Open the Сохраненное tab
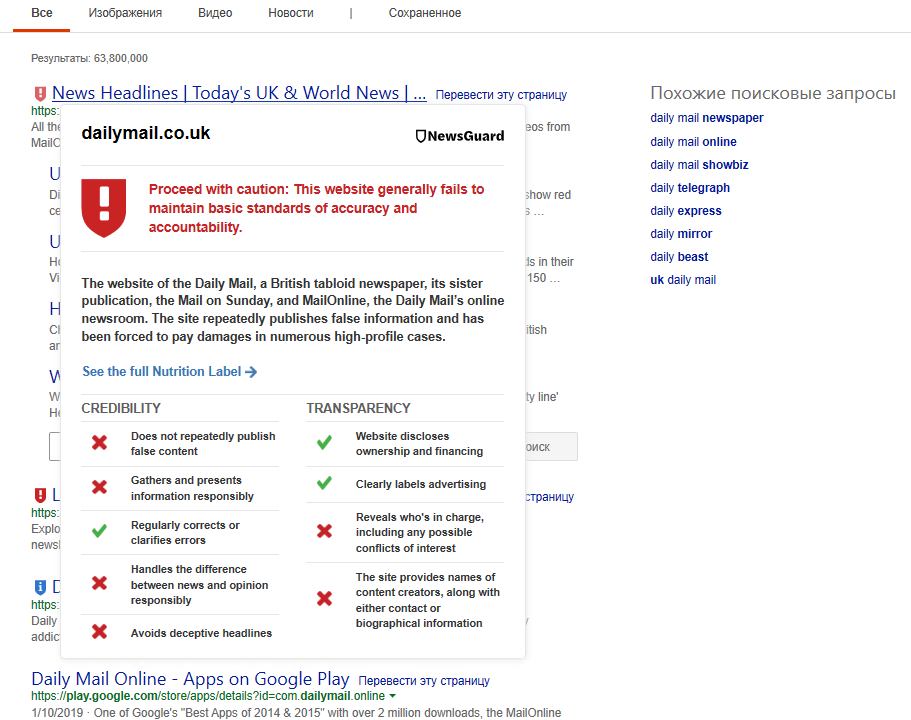Viewport: 911px width, 720px height. pos(425,13)
